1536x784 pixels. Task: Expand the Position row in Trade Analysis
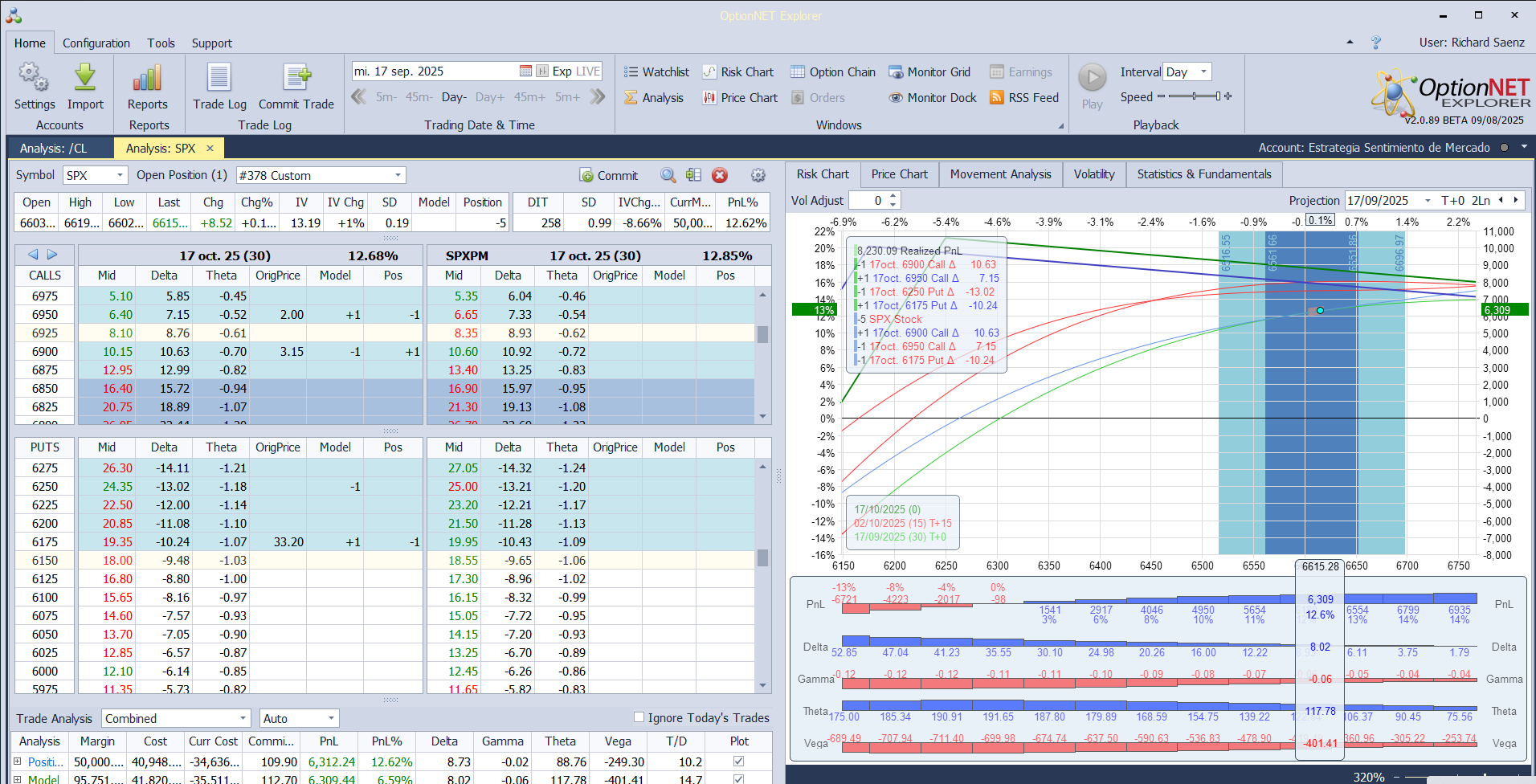coord(18,762)
